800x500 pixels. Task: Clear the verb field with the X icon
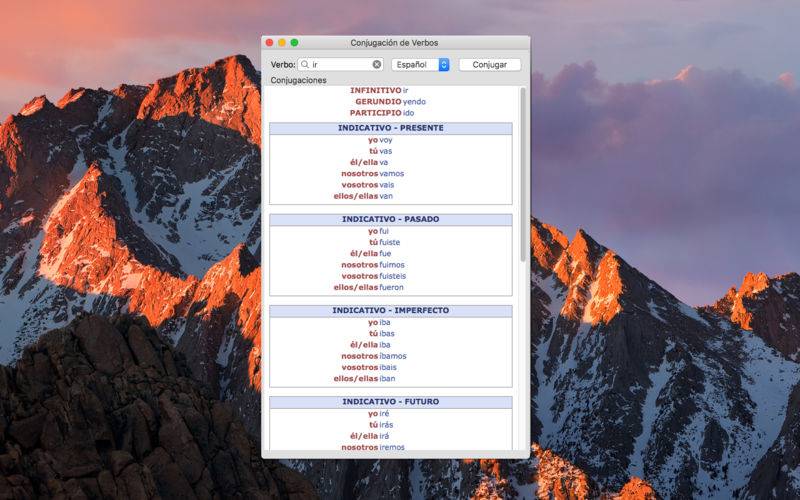[377, 65]
